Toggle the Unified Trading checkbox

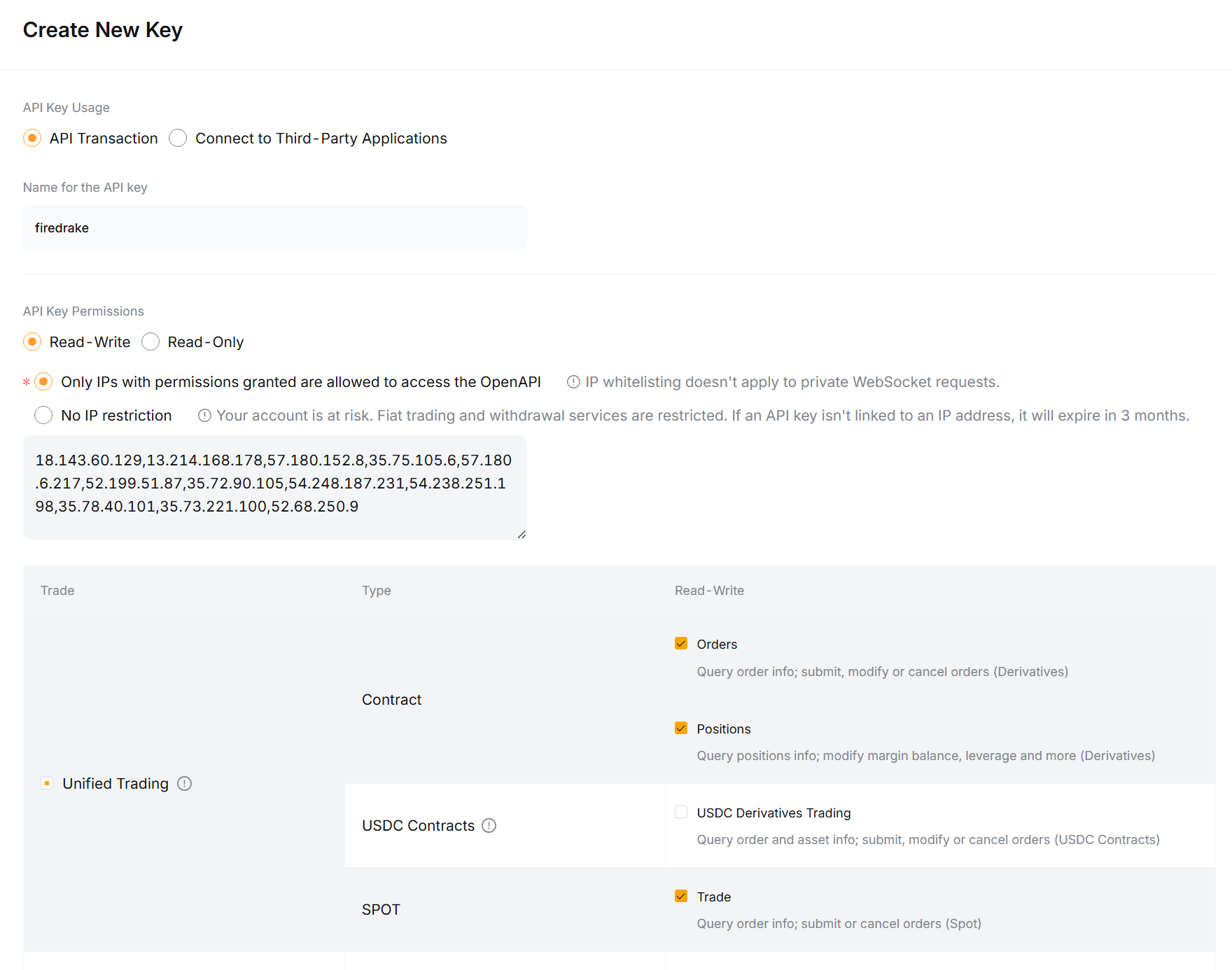(x=47, y=783)
